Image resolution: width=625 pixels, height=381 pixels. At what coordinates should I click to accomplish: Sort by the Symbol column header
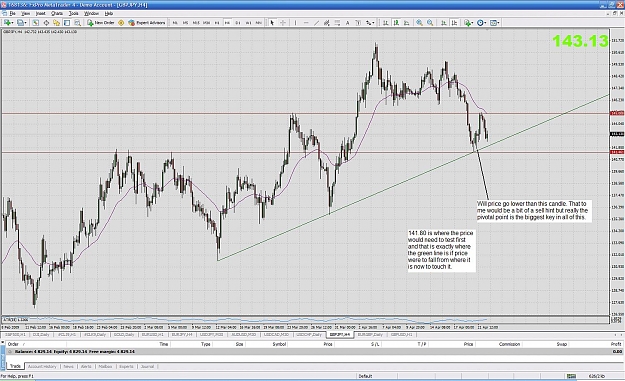click(x=279, y=344)
